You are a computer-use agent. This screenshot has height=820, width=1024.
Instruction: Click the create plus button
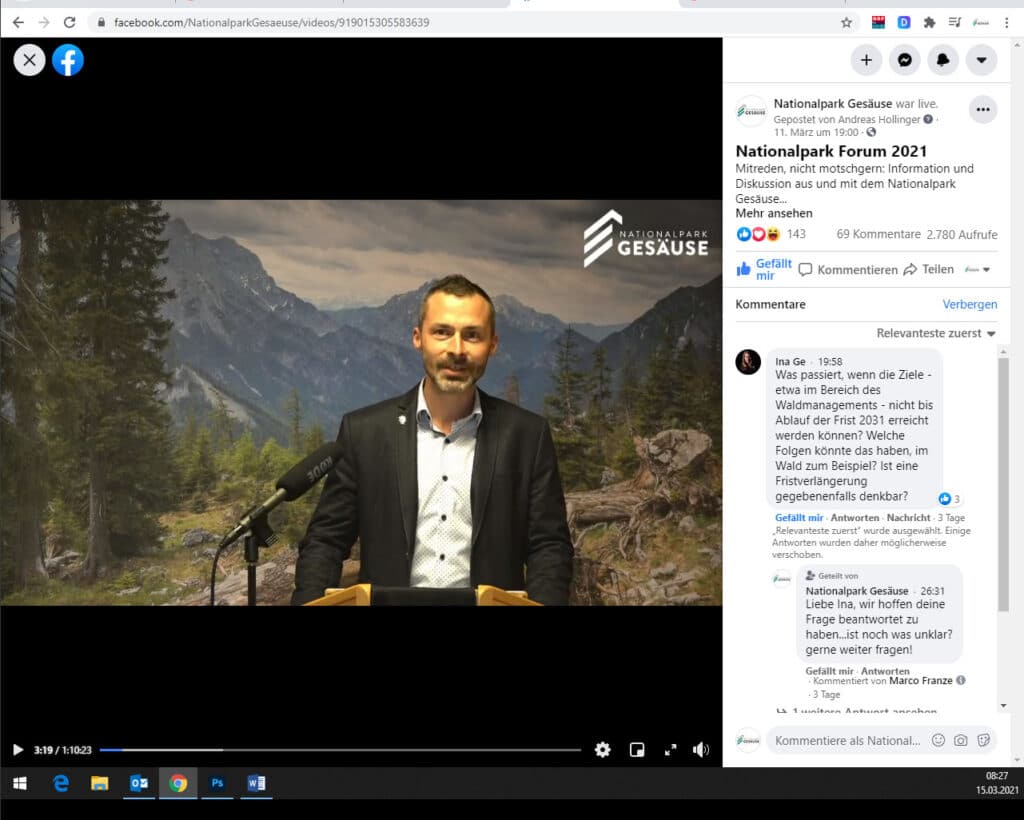pos(866,60)
